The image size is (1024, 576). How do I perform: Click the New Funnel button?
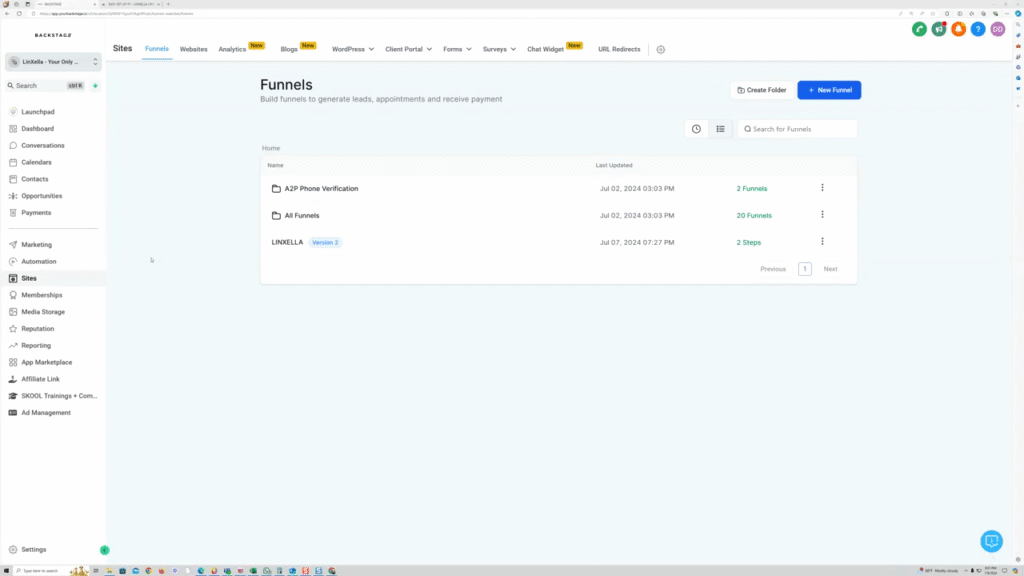[829, 89]
